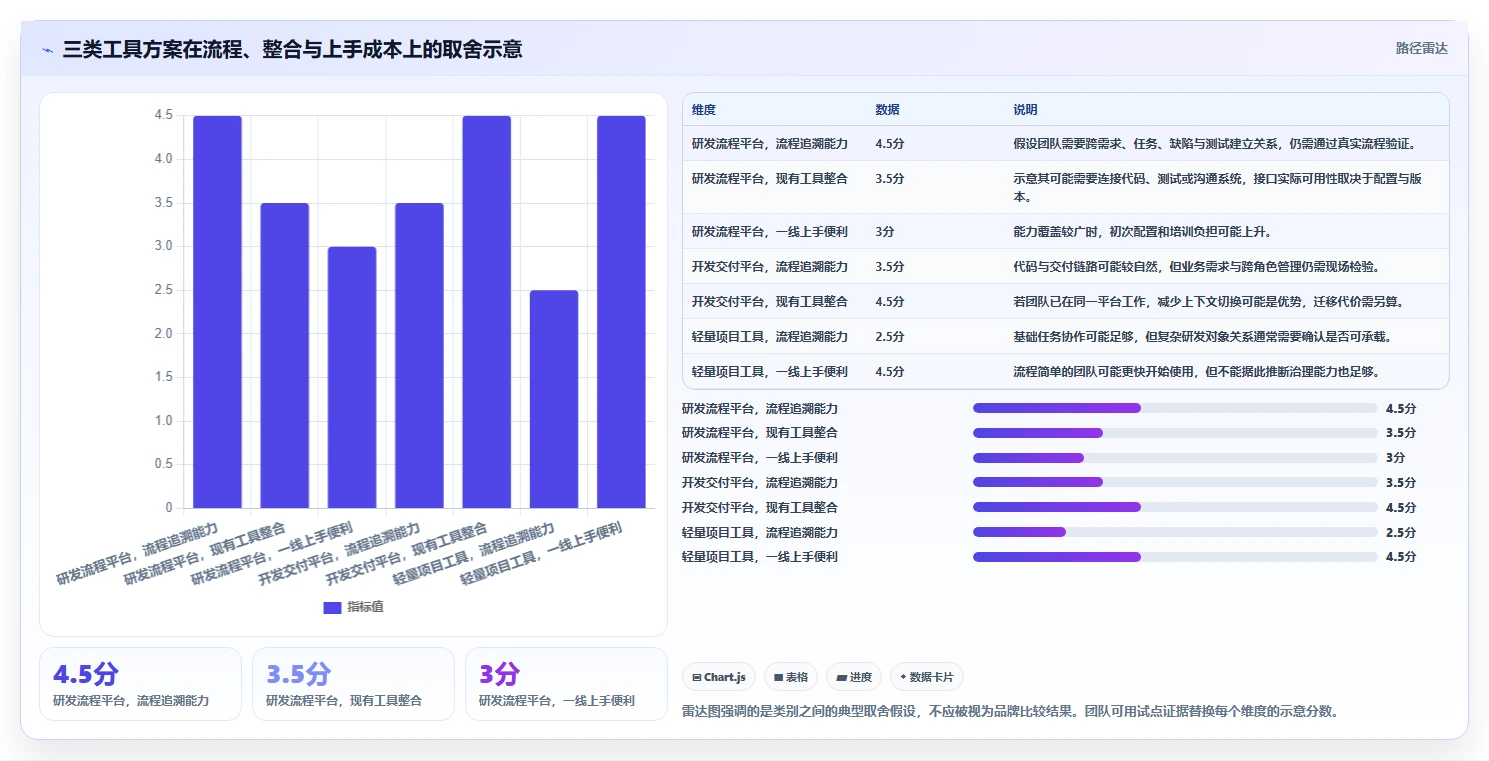
Task: Click the 2.5分 progress value label
Action: tap(1400, 533)
